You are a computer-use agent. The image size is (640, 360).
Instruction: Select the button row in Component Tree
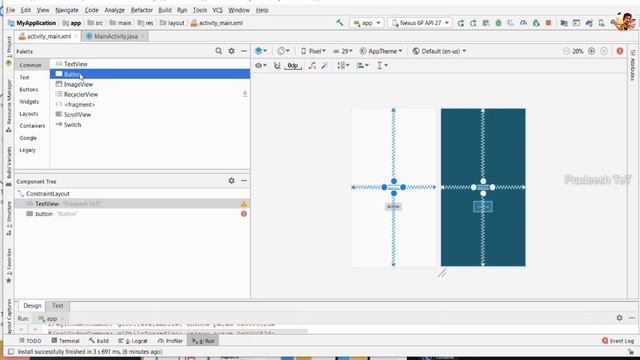(x=132, y=214)
